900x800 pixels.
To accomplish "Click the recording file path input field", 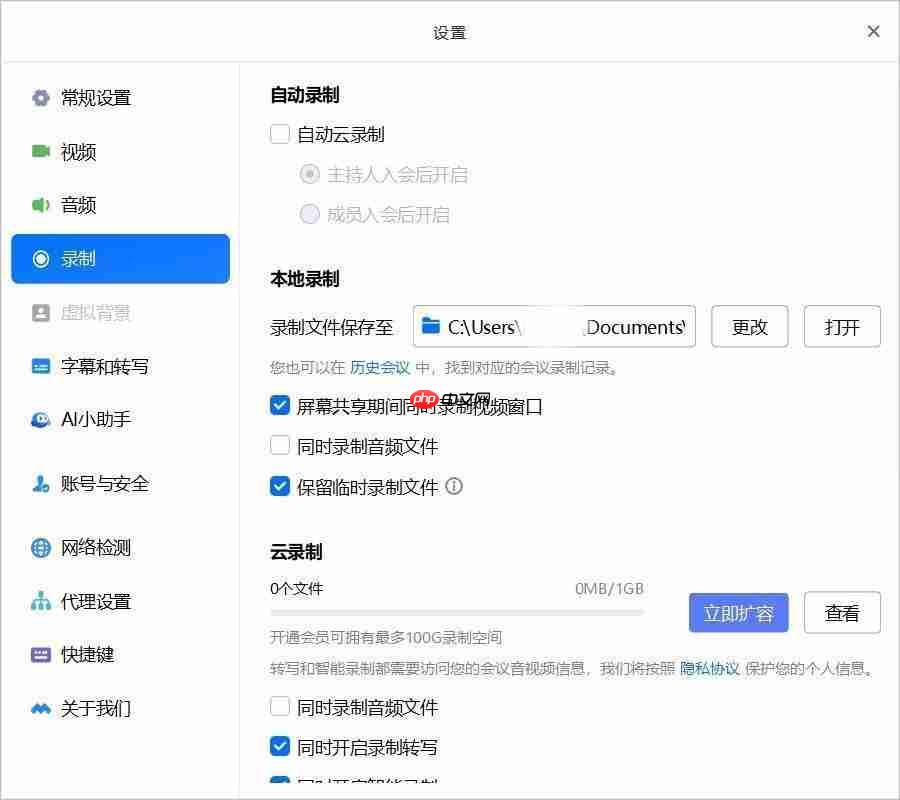I will 555,326.
